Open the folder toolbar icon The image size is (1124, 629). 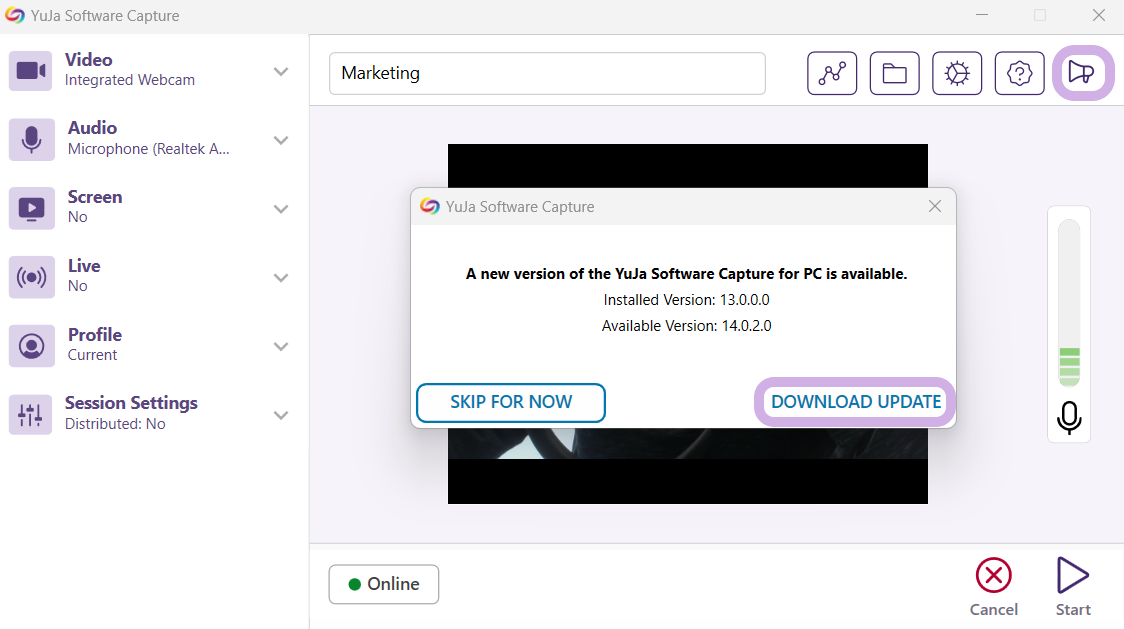pos(894,73)
